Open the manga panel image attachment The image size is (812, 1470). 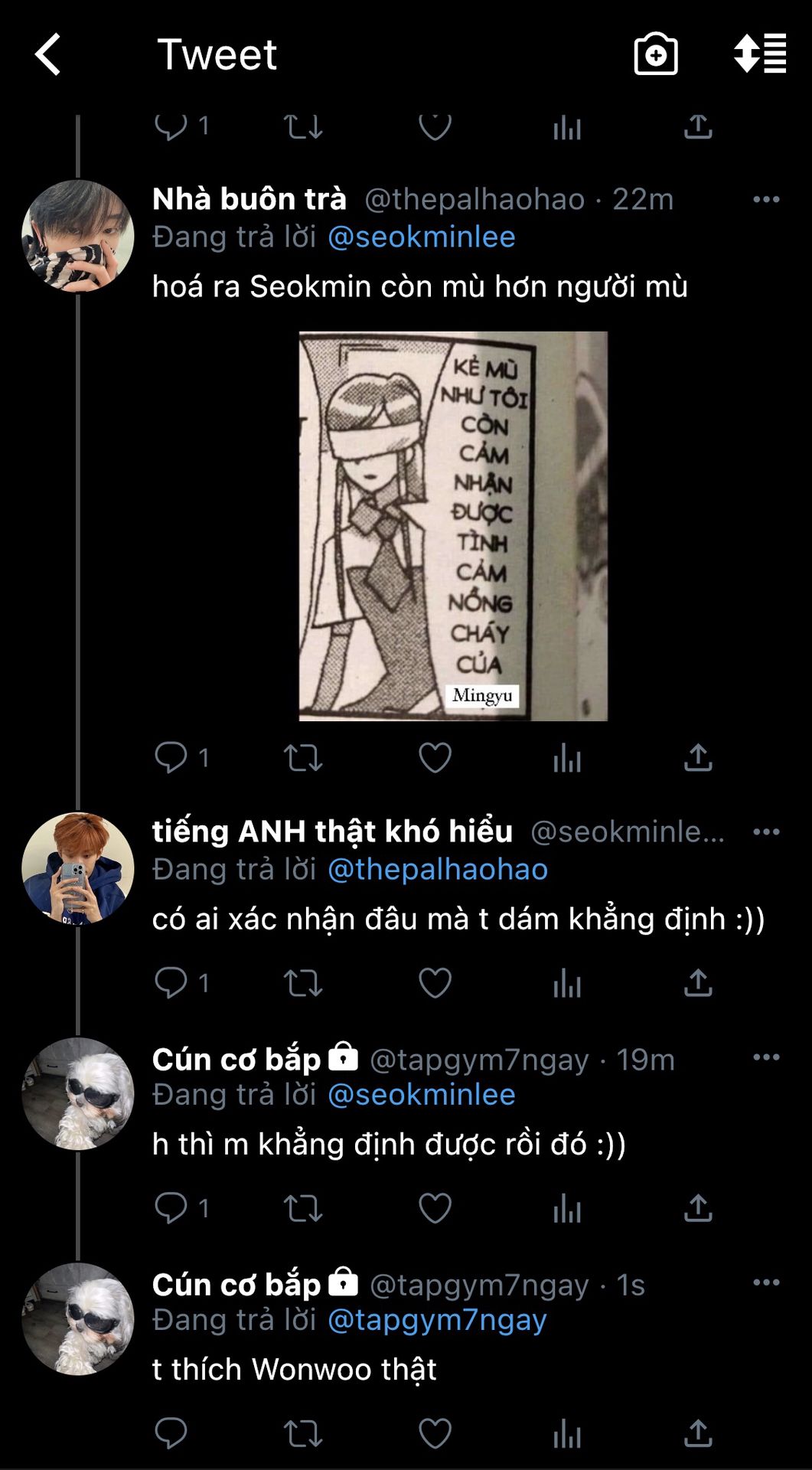click(453, 526)
